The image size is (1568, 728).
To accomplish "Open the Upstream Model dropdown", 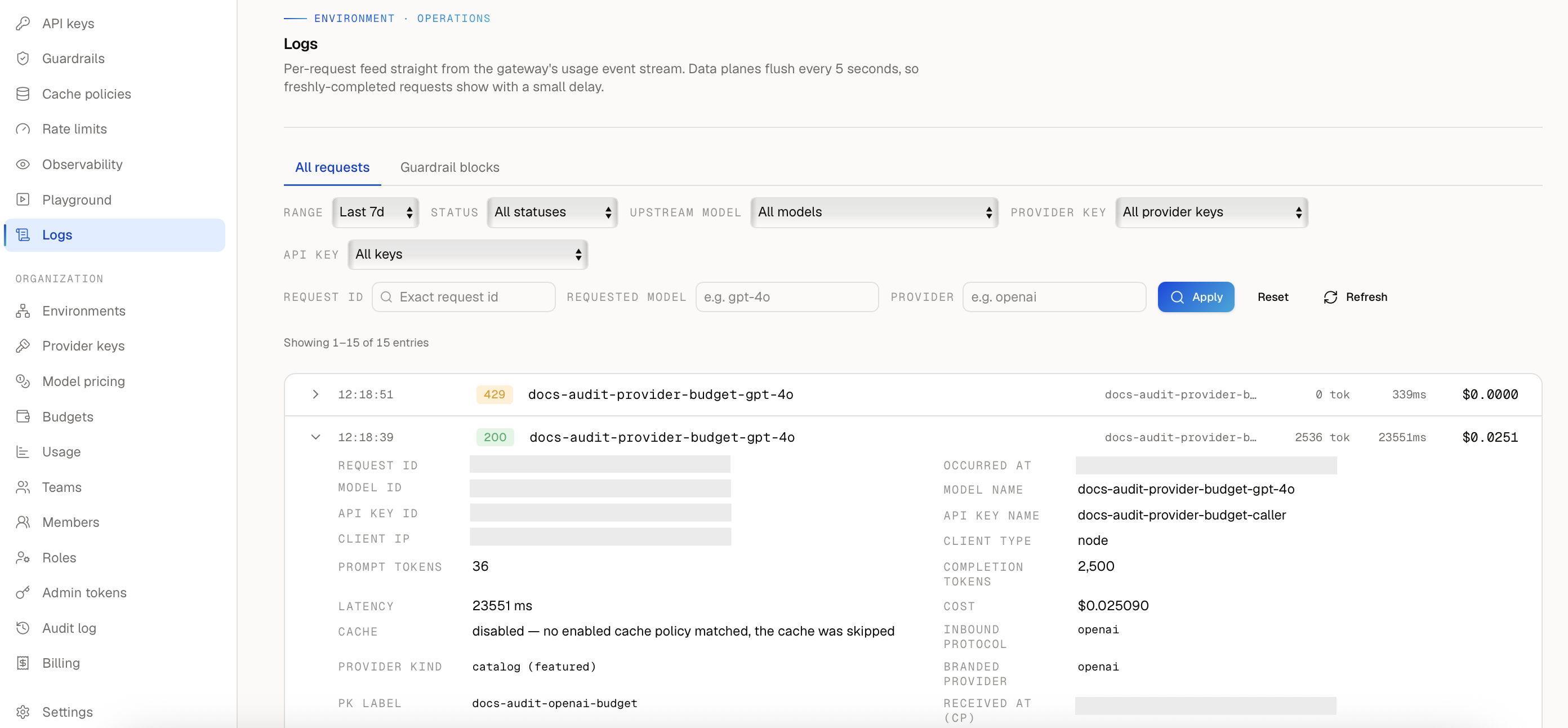I will 874,212.
